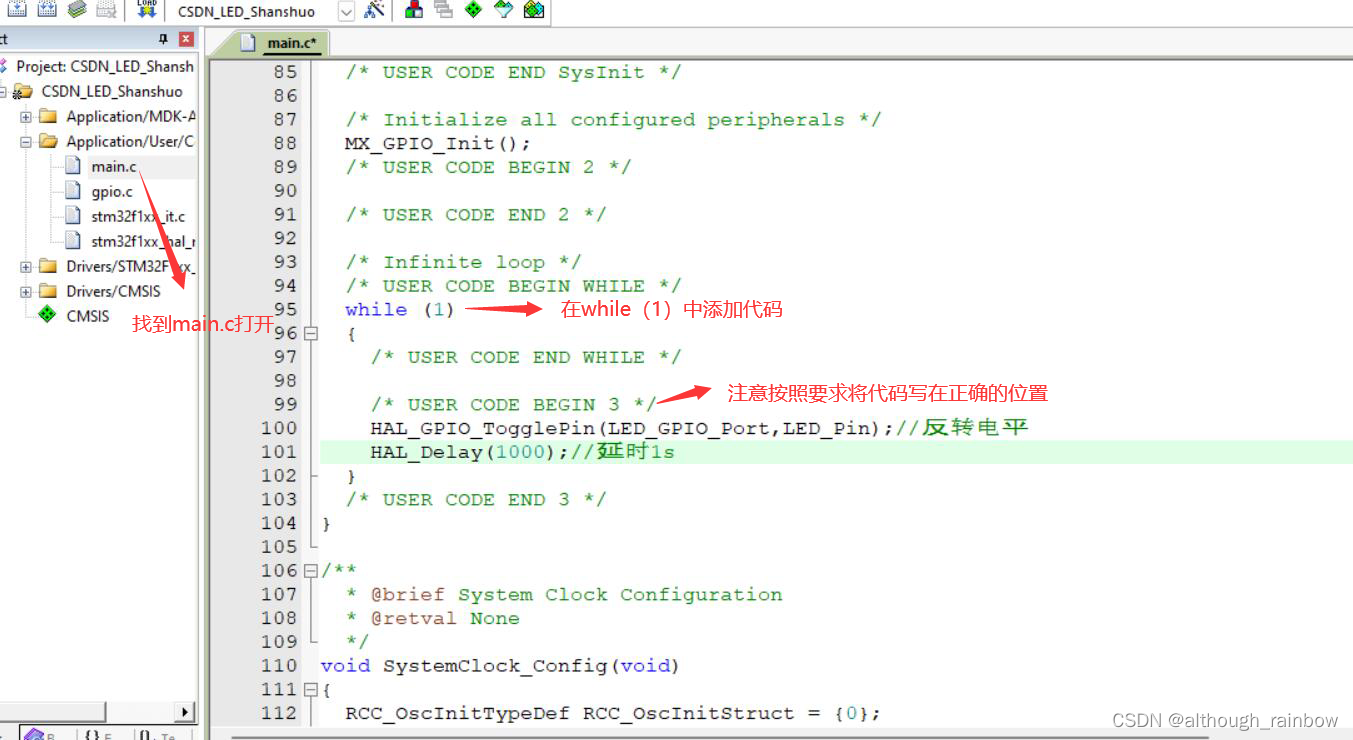Click the '/* USER CODE END 3 */' comment
Image resolution: width=1353 pixels, height=740 pixels.
coord(476,500)
